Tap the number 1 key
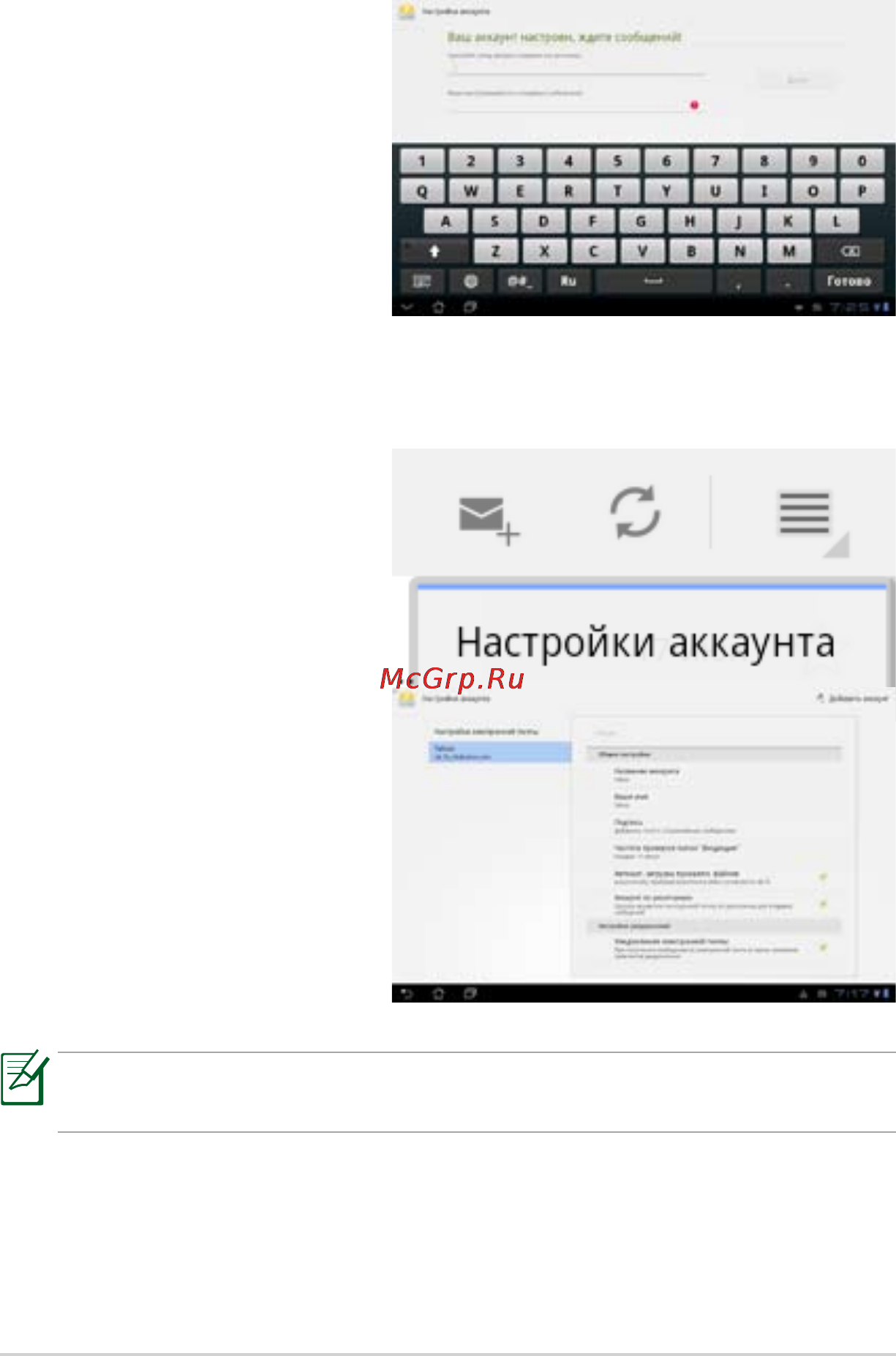 (422, 161)
